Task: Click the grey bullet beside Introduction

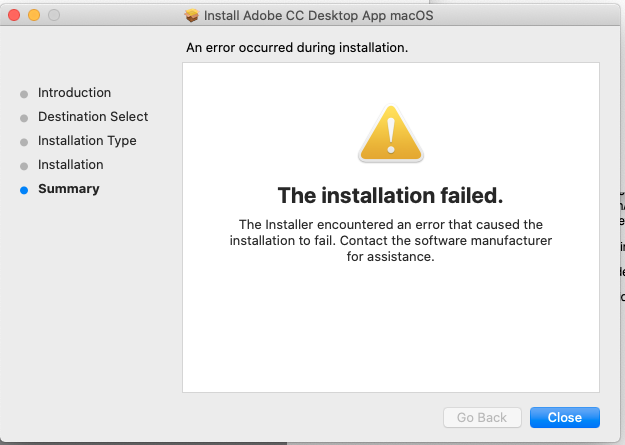Action: click(x=24, y=94)
